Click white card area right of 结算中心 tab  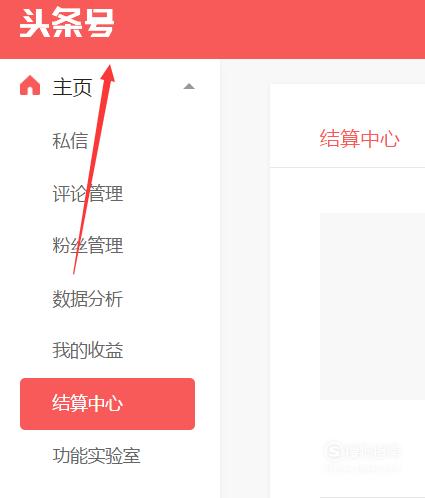(413, 139)
